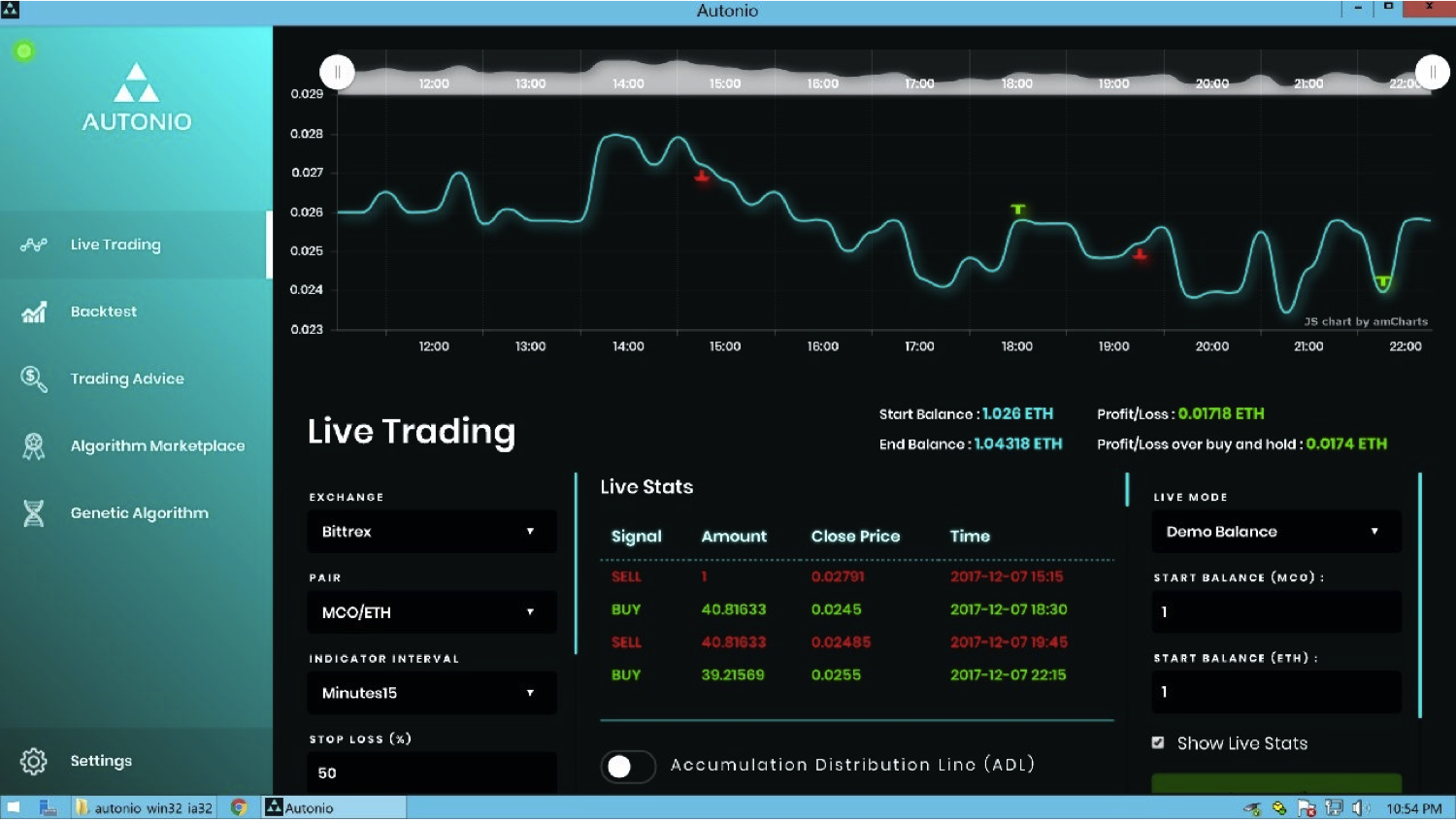Click the buy and hold value 0.0174 ETH
Image resolution: width=1456 pixels, height=820 pixels.
point(1346,443)
